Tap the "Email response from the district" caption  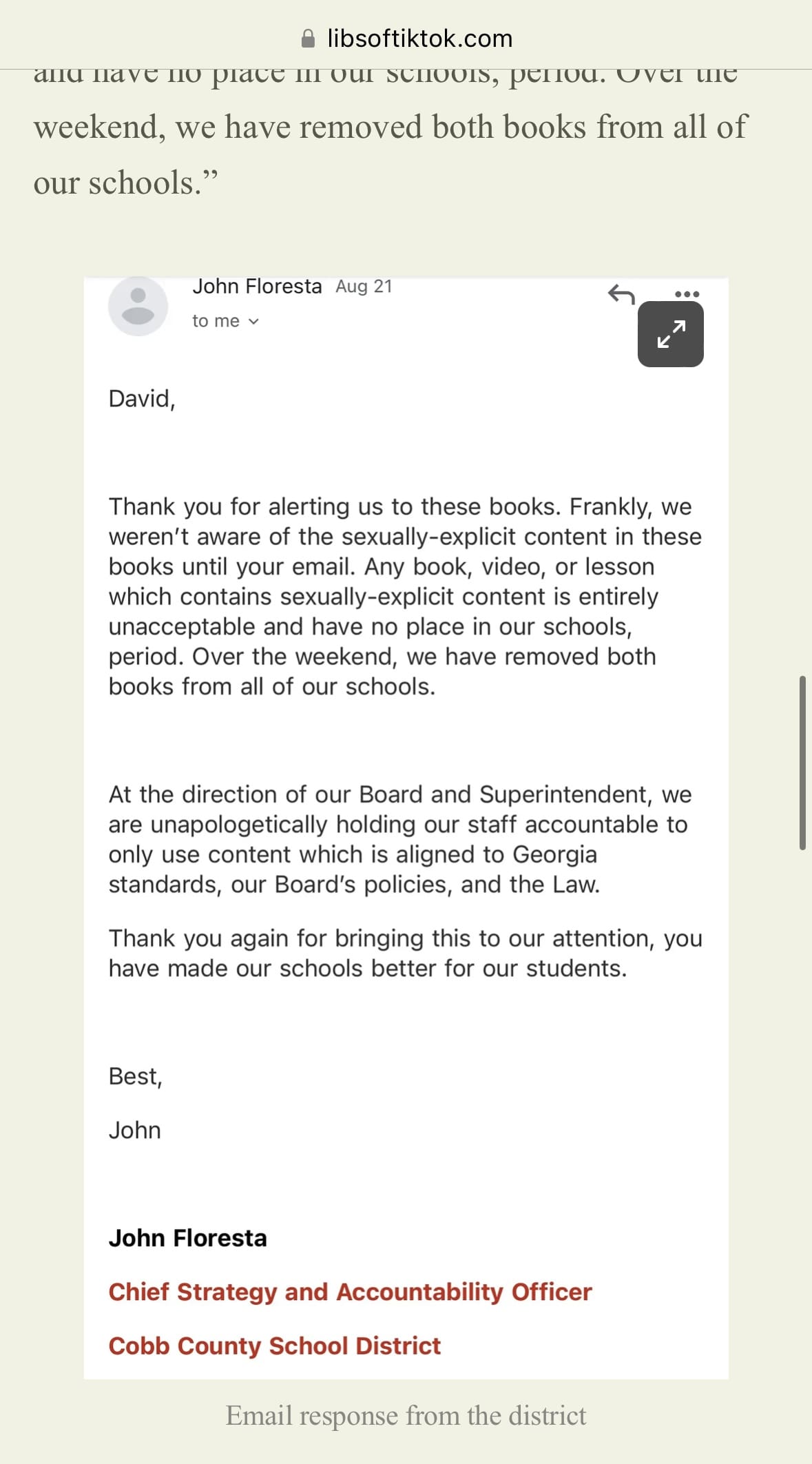(x=406, y=1416)
